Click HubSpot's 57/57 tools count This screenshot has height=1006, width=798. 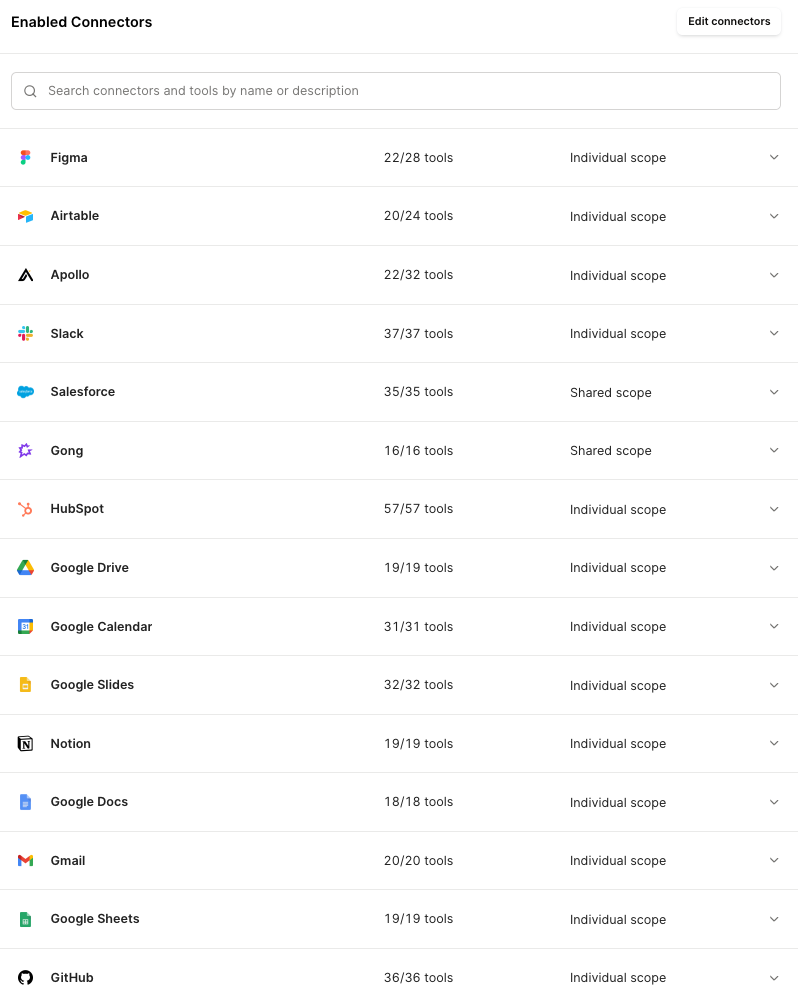pos(418,509)
